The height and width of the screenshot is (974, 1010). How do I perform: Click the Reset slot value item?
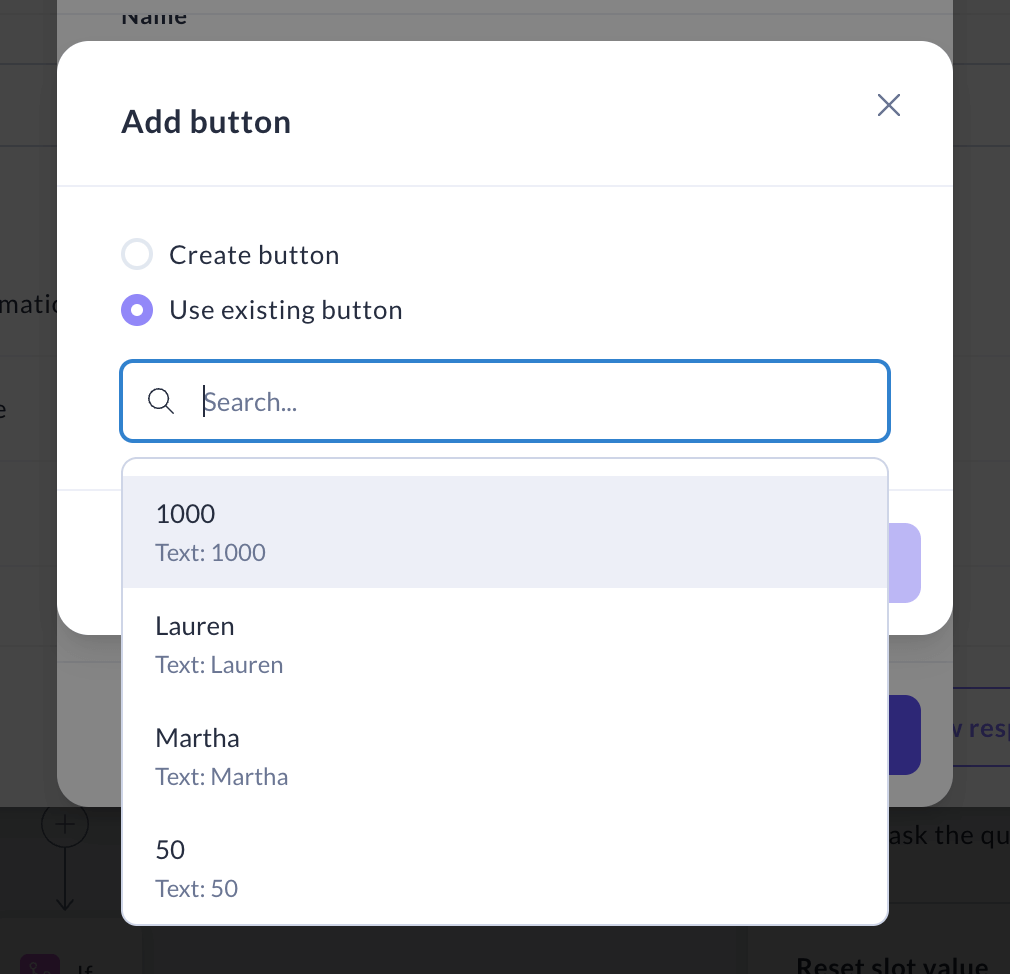click(892, 965)
